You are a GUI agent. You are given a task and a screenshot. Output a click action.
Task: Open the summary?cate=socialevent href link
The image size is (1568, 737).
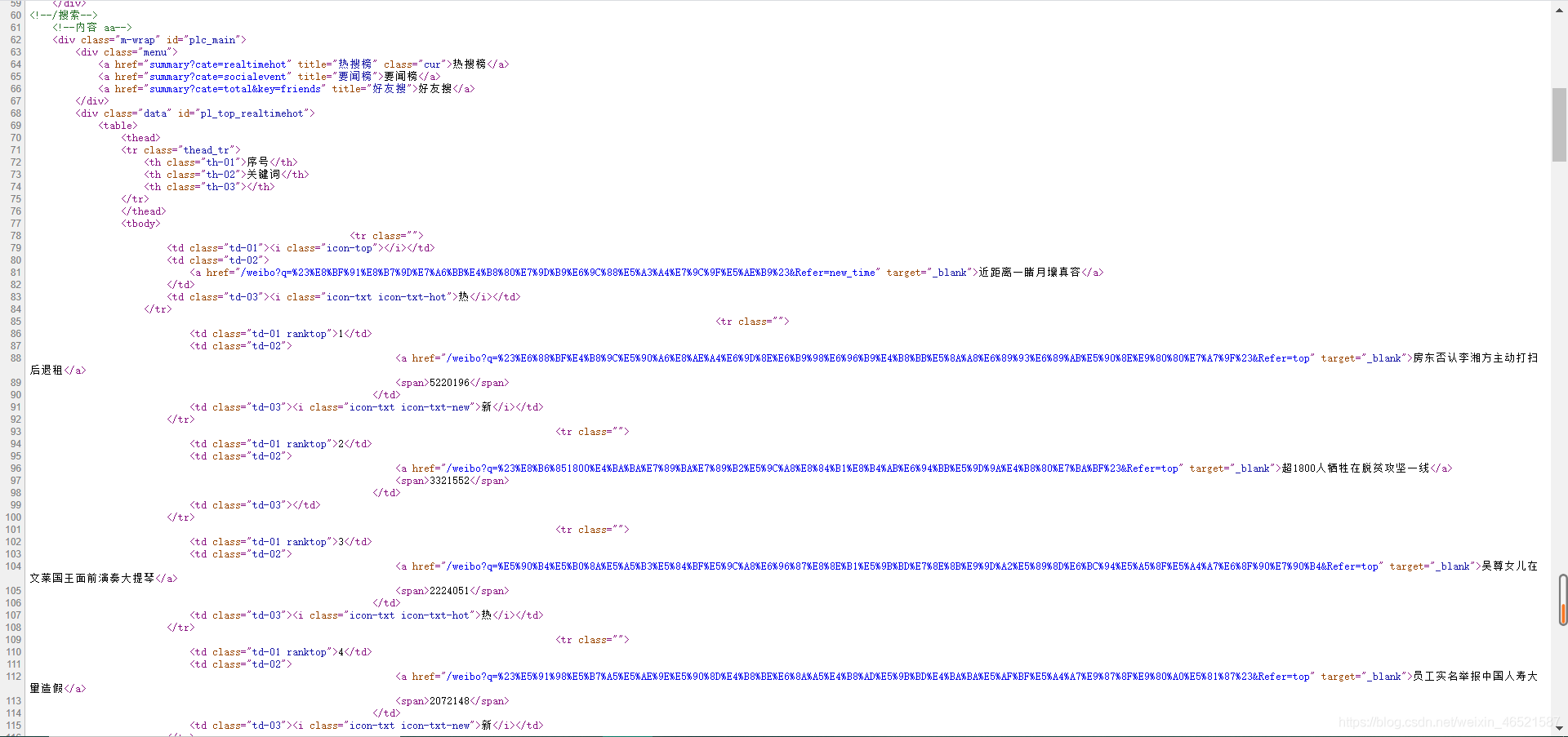217,77
